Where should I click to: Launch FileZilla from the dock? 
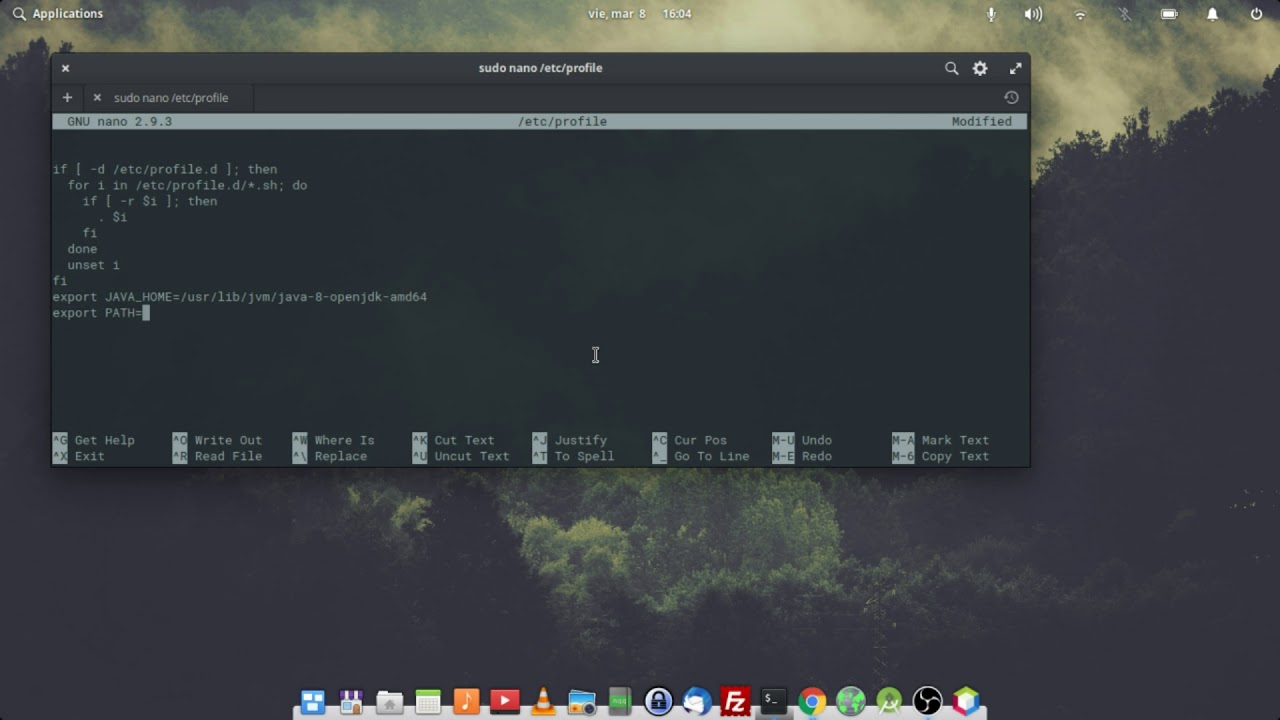735,701
